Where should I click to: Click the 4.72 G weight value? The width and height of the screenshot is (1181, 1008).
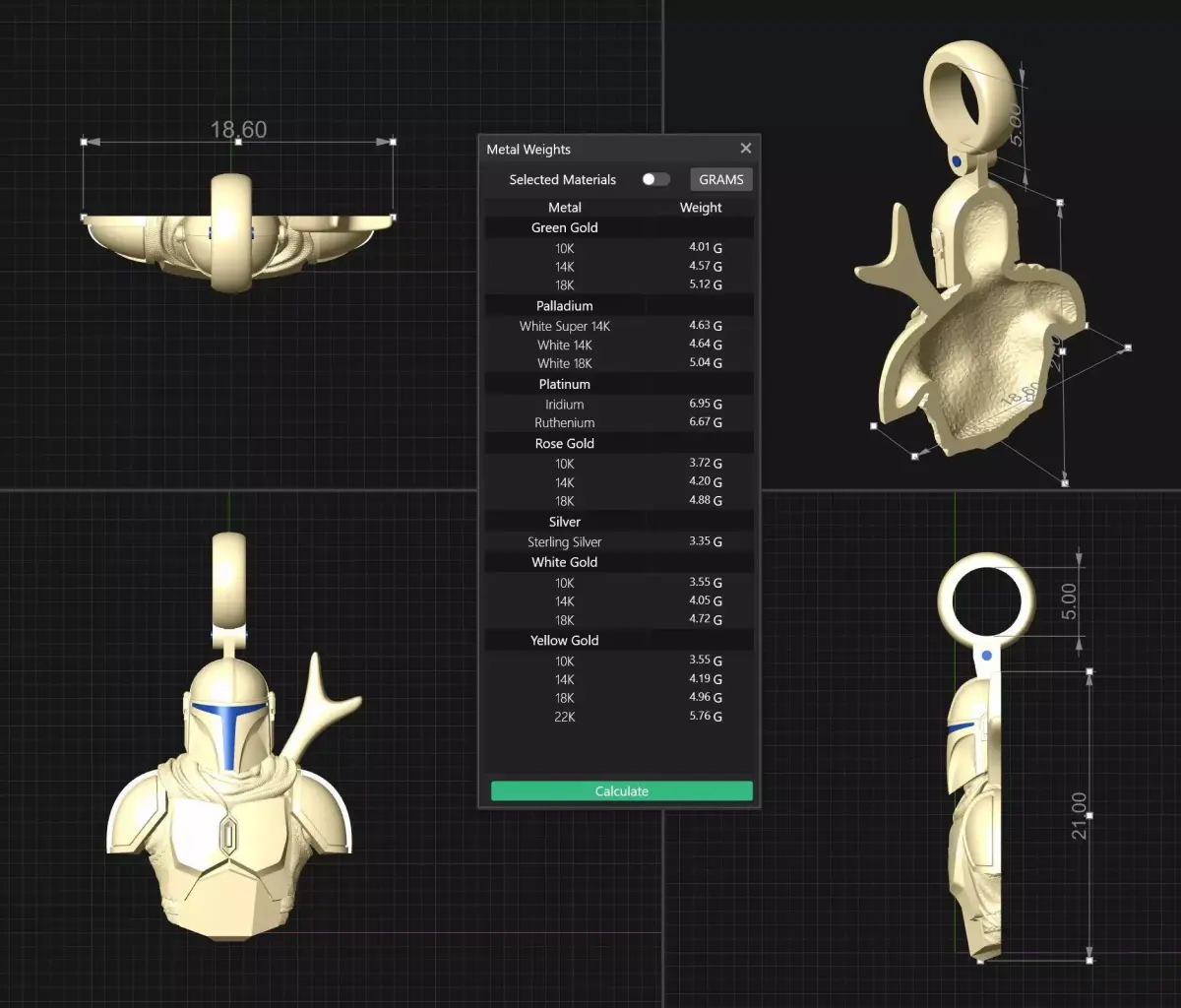[706, 620]
